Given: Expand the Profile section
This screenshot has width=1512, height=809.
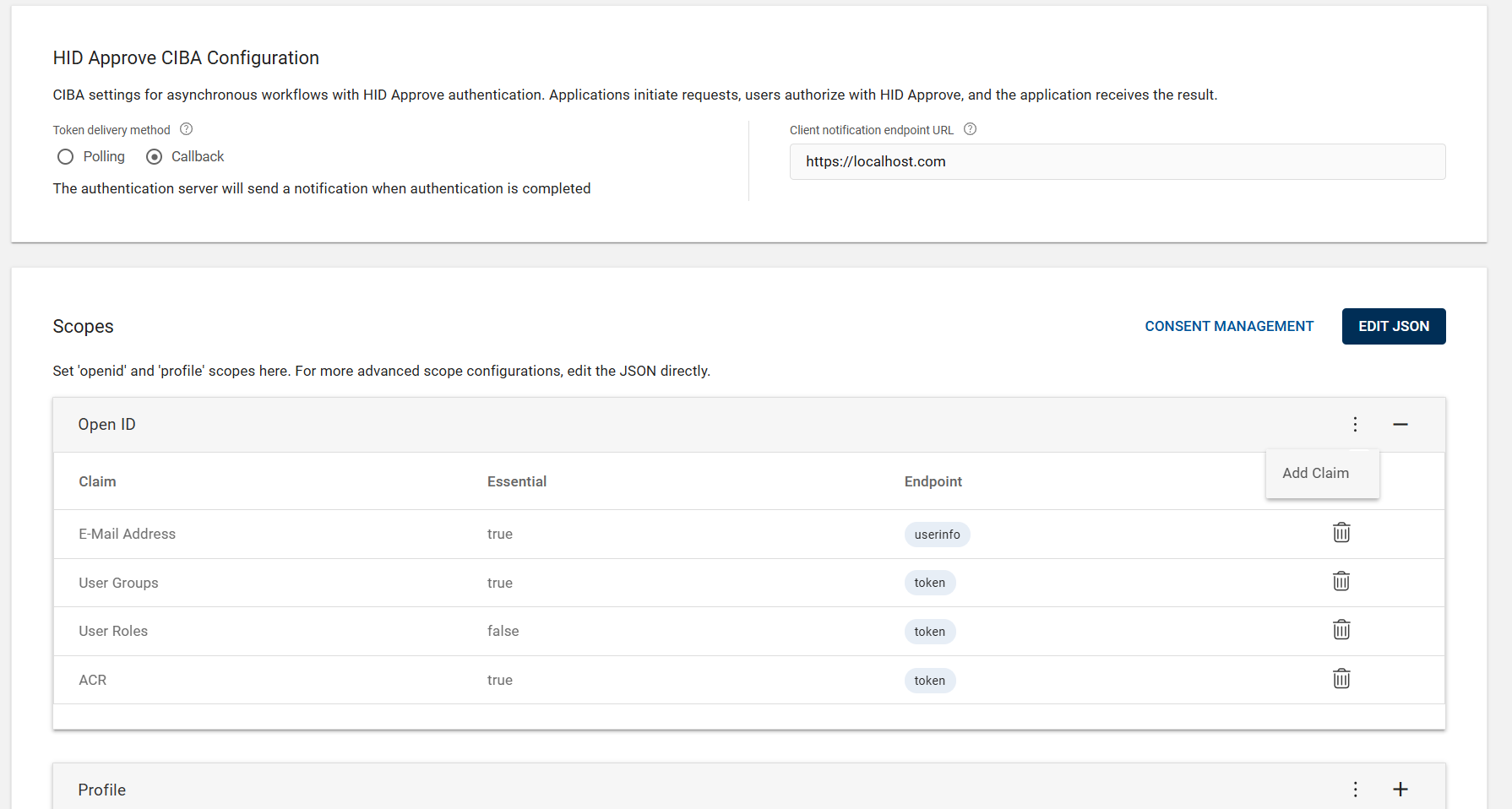Looking at the screenshot, I should pyautogui.click(x=1400, y=789).
